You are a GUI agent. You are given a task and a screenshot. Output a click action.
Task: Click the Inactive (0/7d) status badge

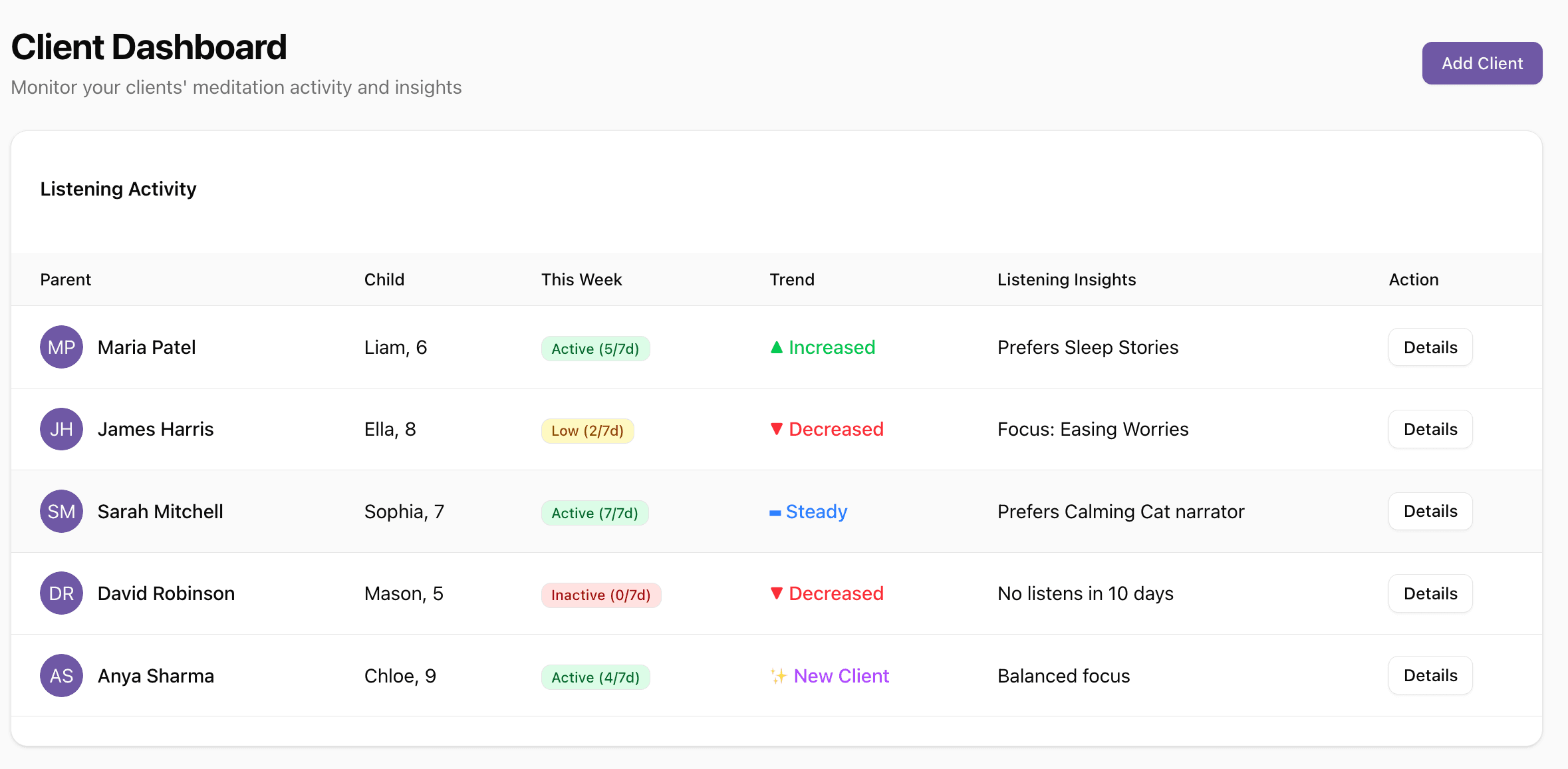600,595
